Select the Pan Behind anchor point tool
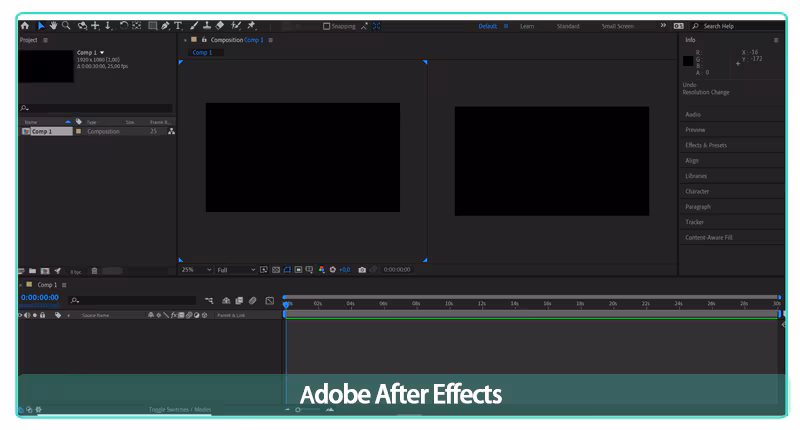This screenshot has width=800, height=430. coord(136,26)
